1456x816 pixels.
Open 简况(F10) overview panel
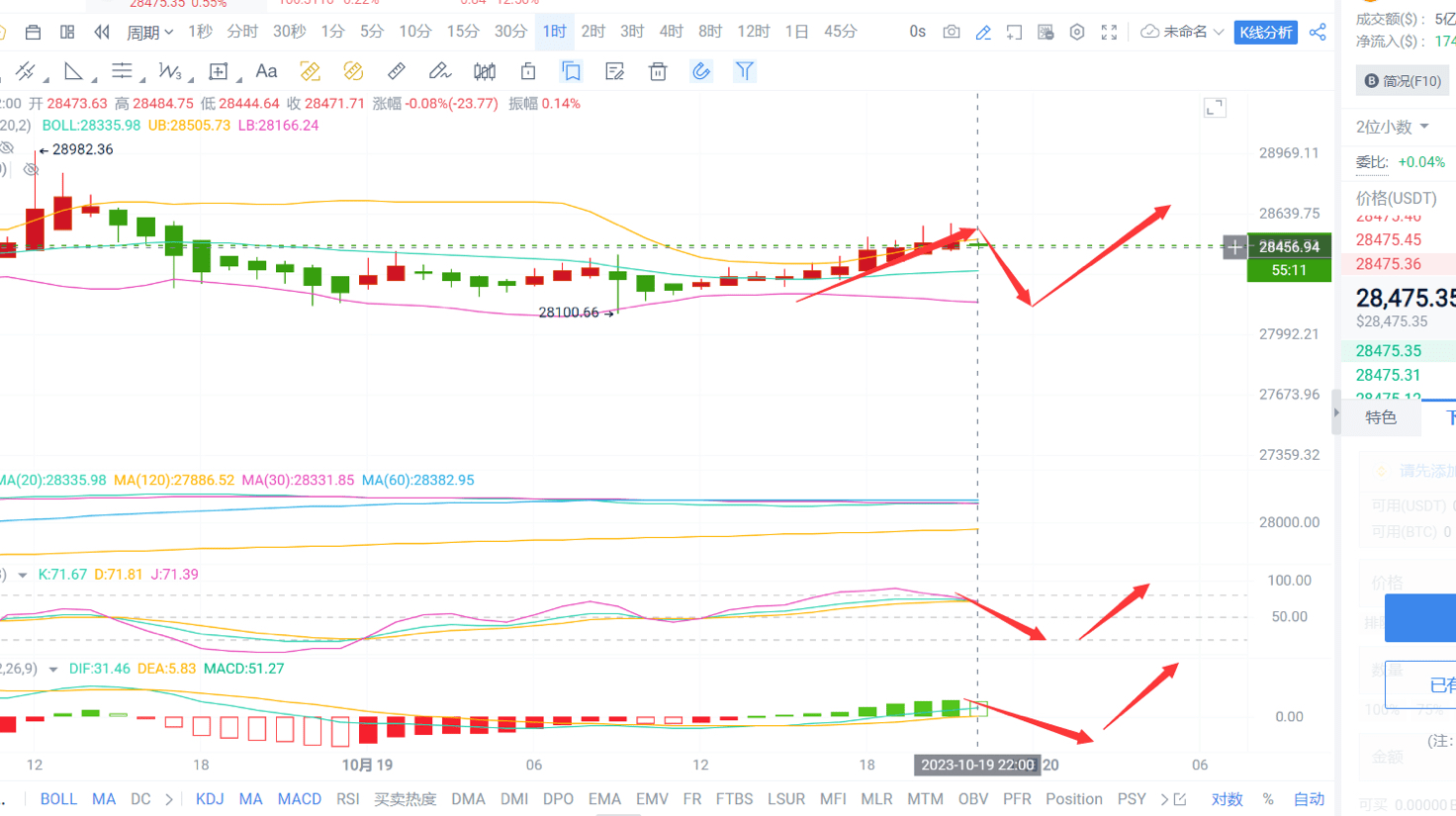tap(1402, 80)
